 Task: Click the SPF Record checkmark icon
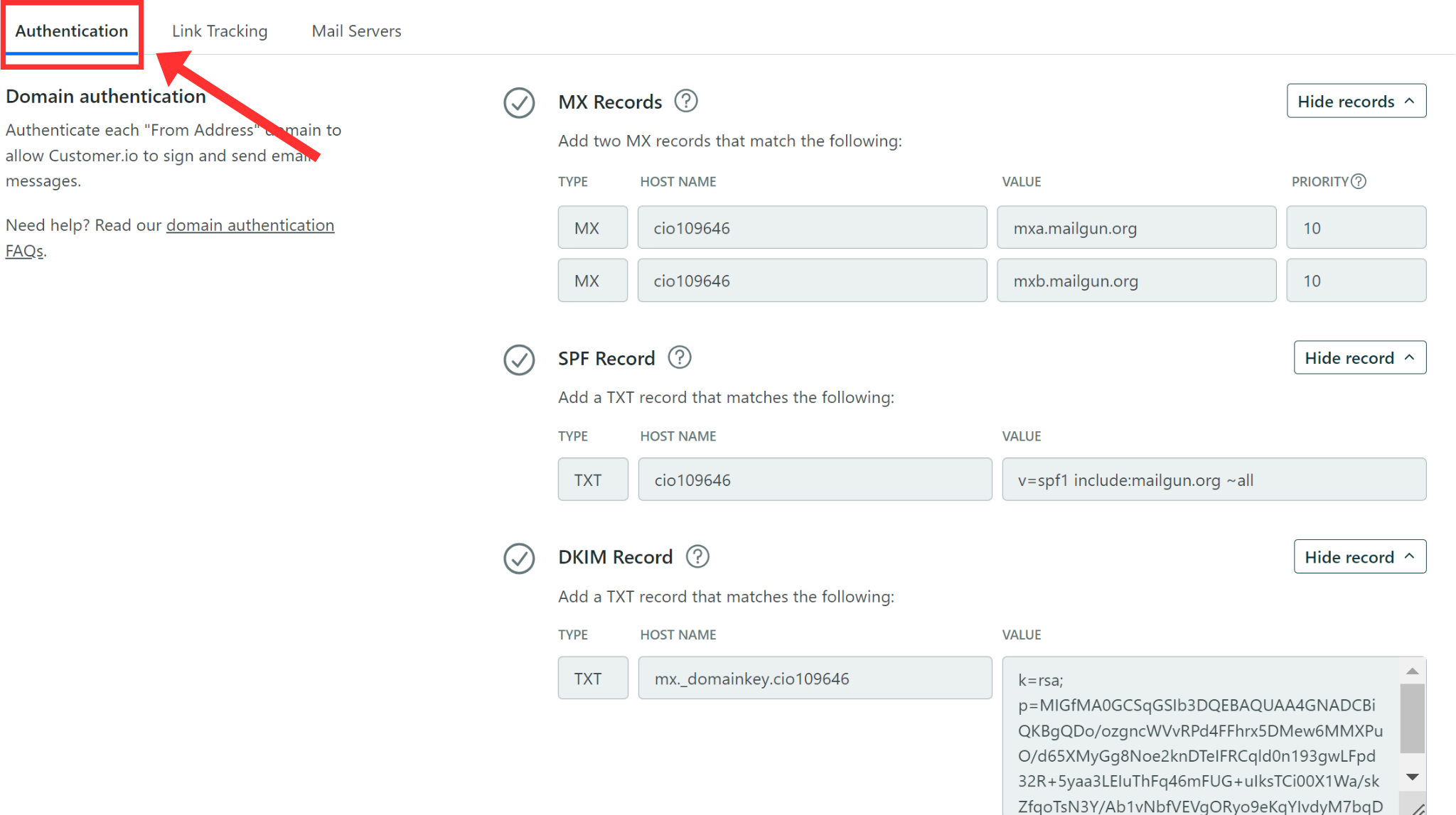[x=521, y=358]
